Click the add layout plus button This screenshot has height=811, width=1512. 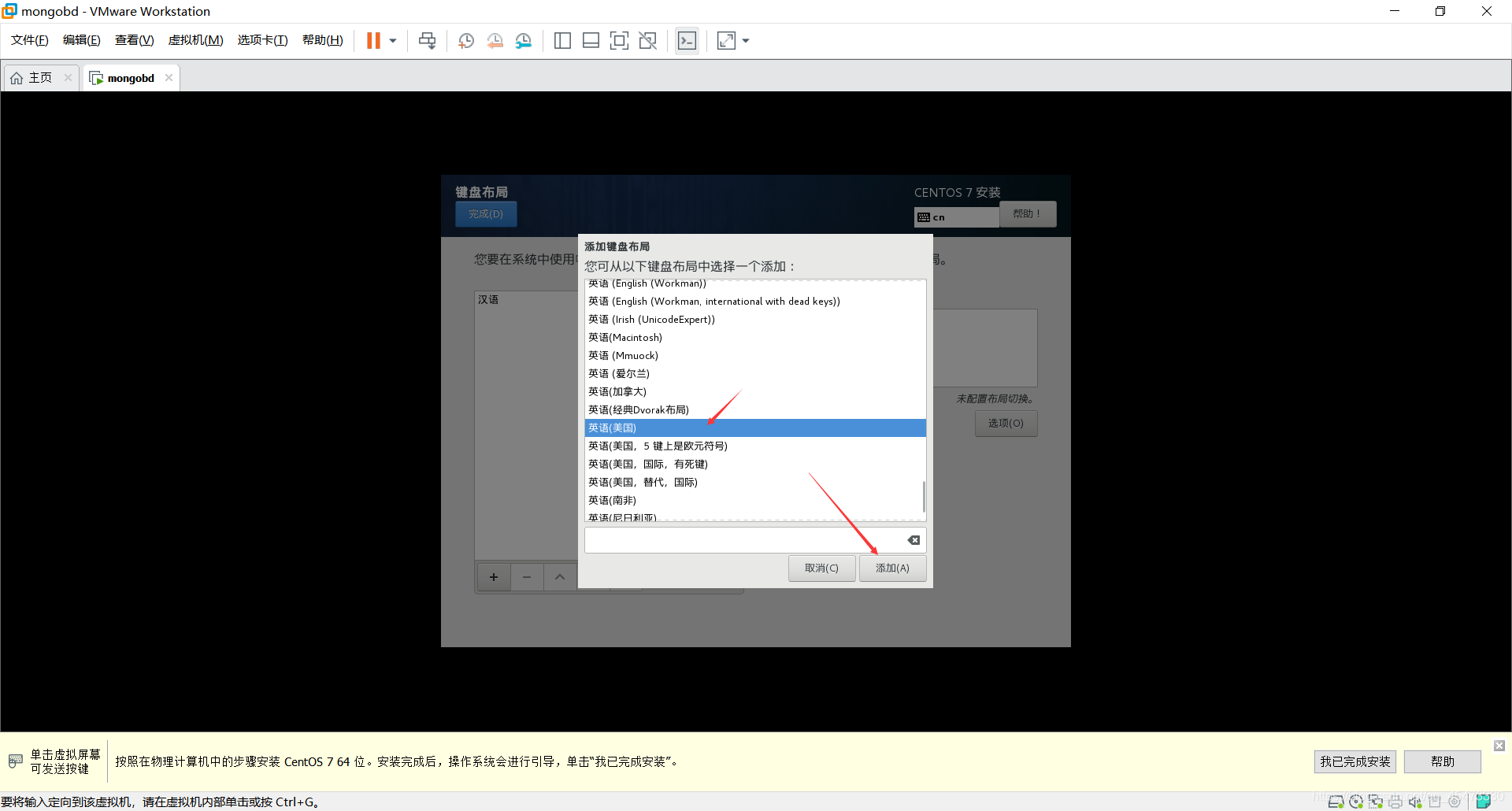click(494, 577)
